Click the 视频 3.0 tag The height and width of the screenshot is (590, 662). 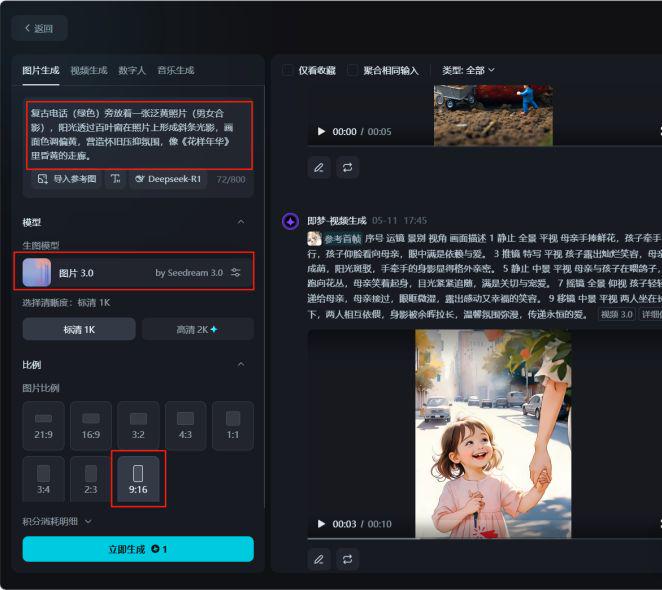[616, 314]
